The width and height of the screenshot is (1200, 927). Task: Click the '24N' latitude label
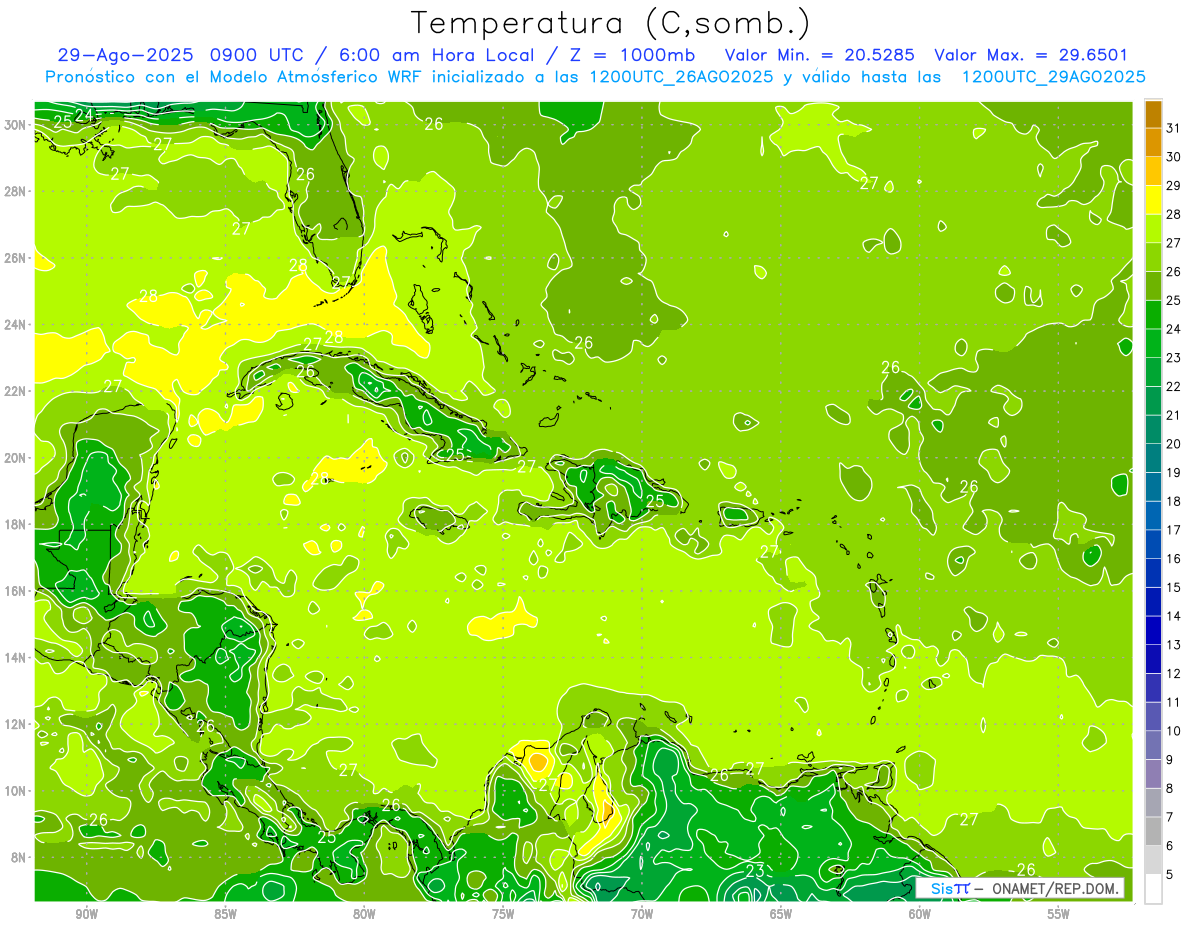(x=17, y=324)
